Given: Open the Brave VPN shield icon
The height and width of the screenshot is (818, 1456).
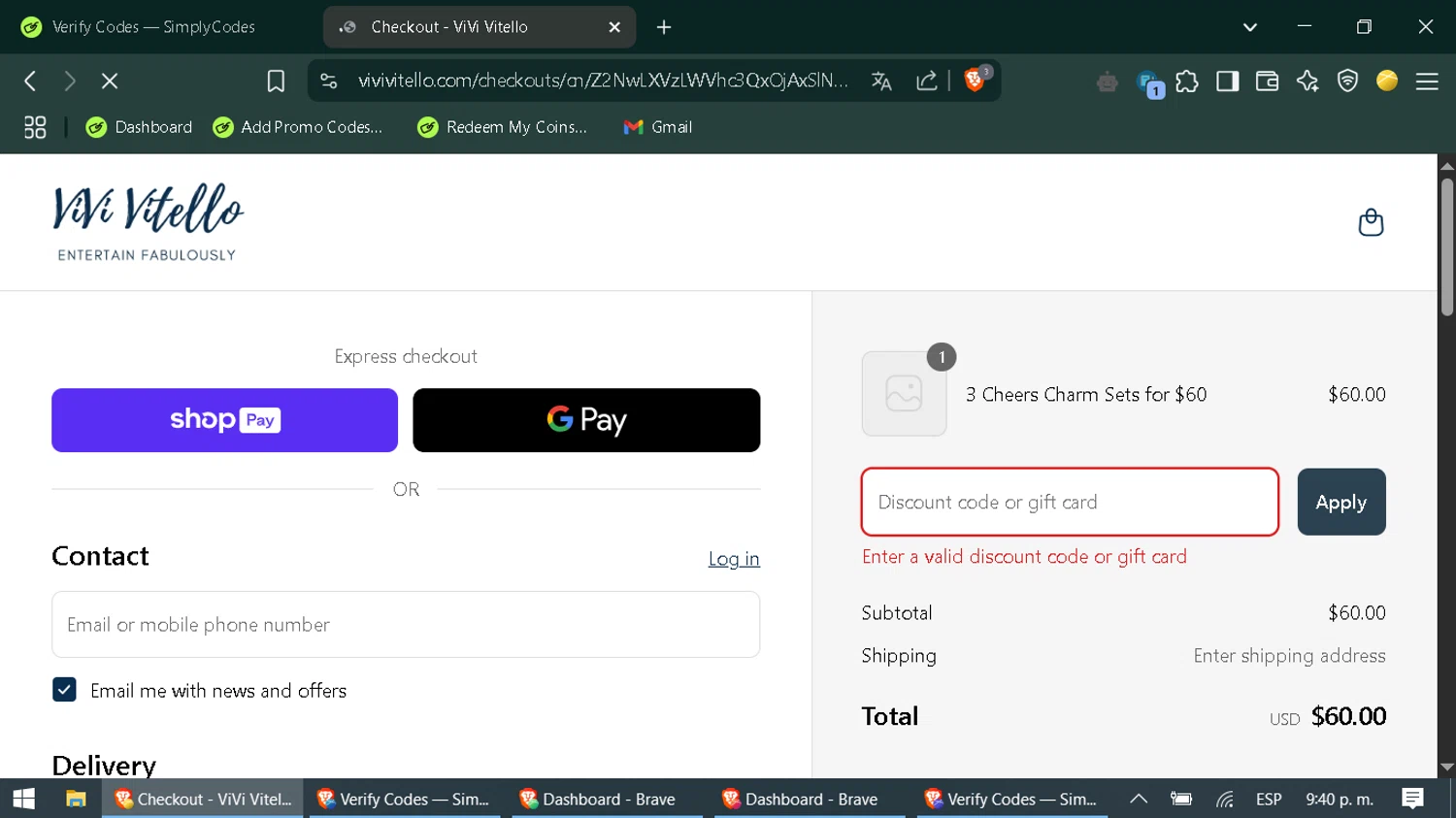Looking at the screenshot, I should (x=1347, y=82).
